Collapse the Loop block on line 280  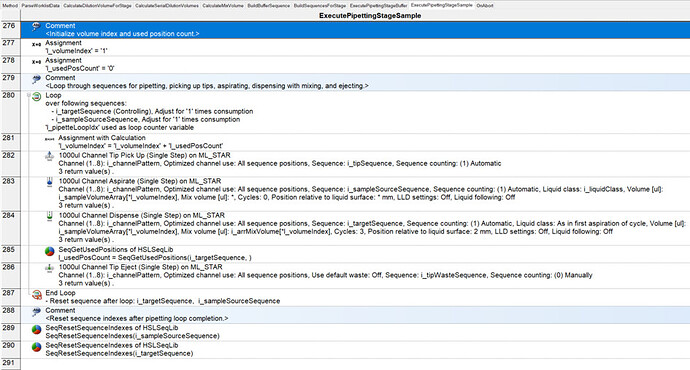pos(29,95)
